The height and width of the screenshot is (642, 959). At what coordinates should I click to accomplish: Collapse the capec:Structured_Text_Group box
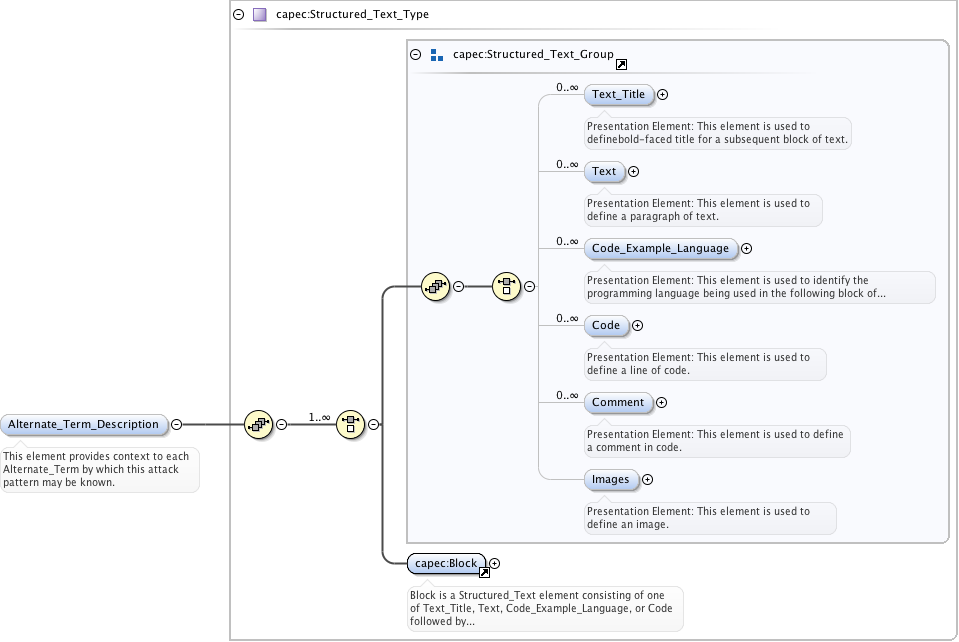pos(415,55)
